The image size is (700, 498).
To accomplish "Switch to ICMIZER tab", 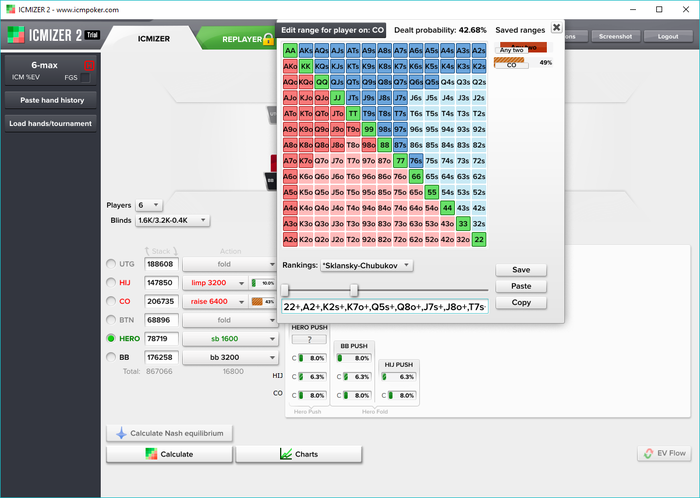I will (154, 39).
